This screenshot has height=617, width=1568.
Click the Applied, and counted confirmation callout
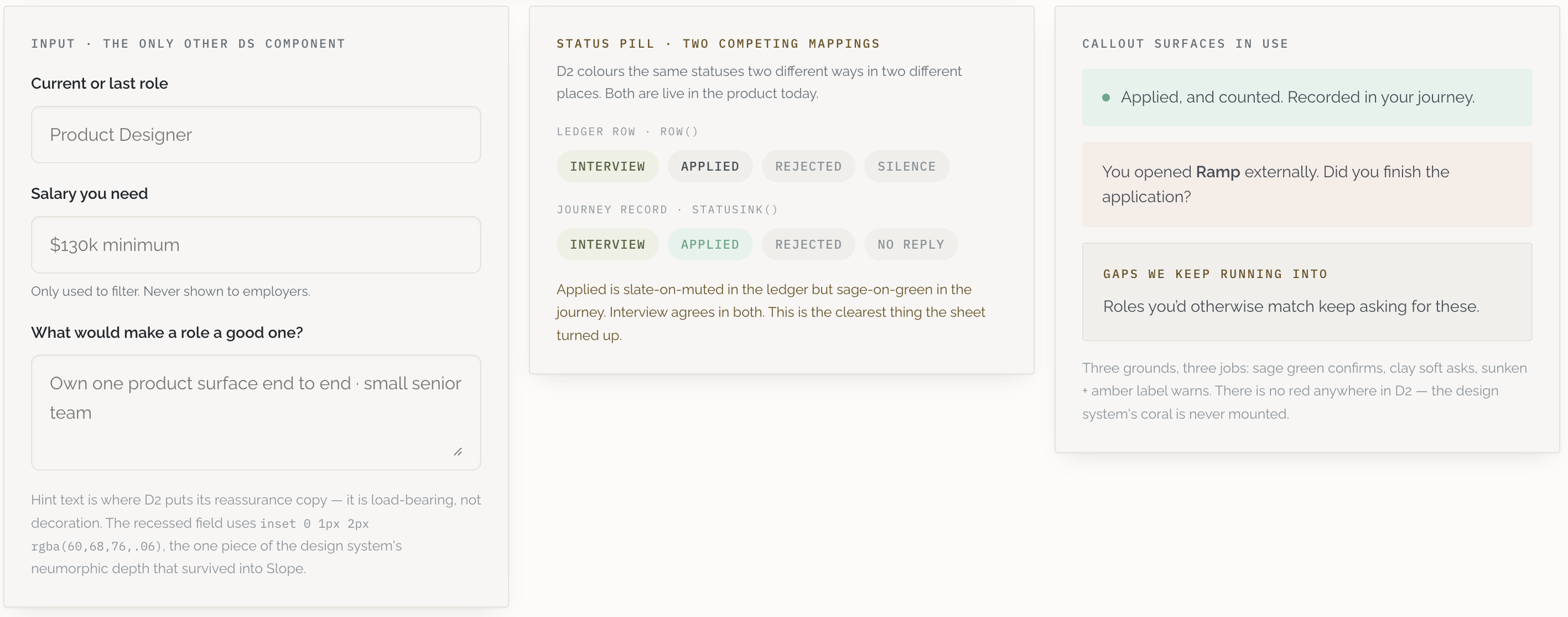[x=1307, y=97]
